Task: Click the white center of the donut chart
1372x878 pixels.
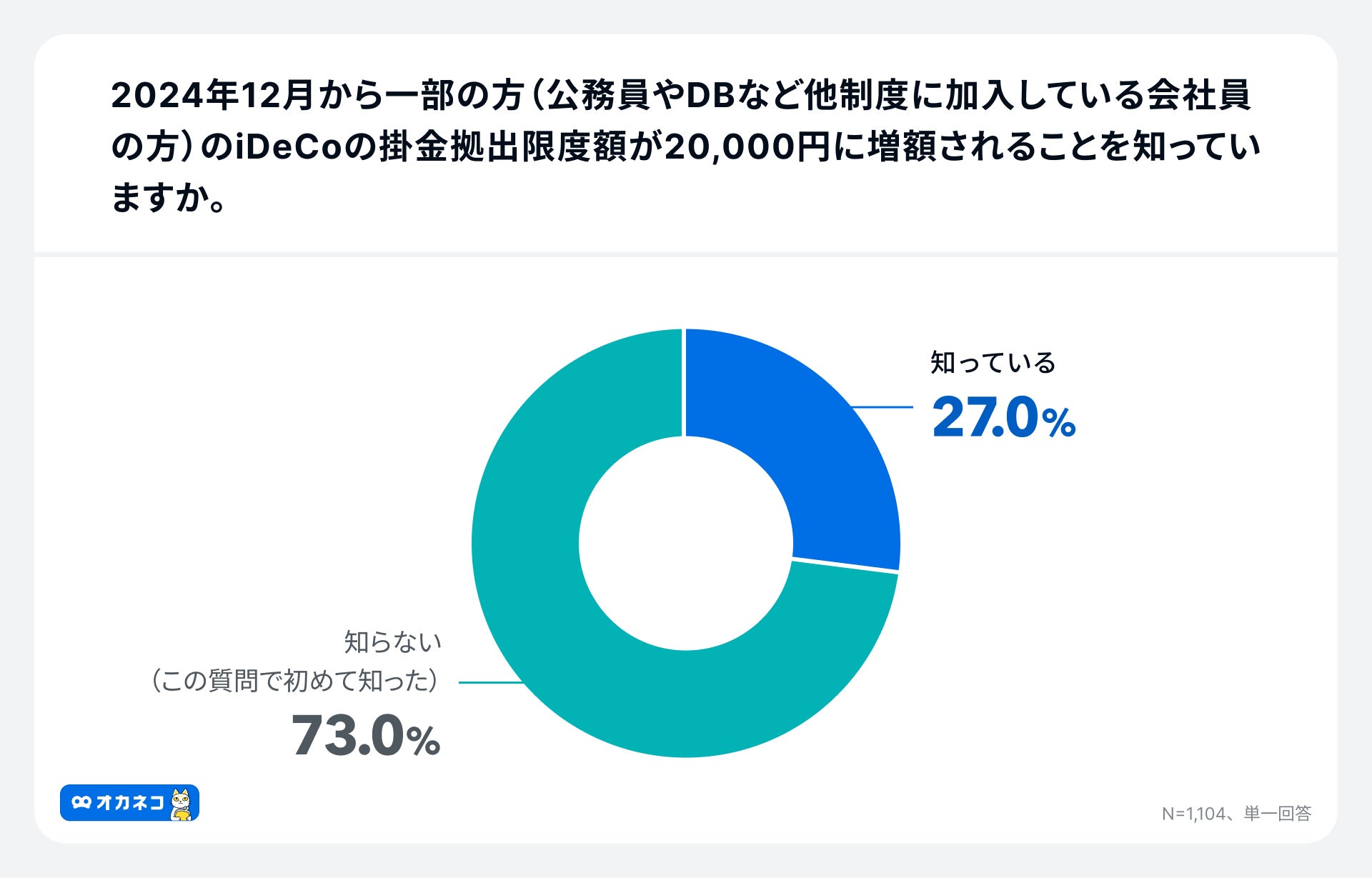Action: coord(685,543)
